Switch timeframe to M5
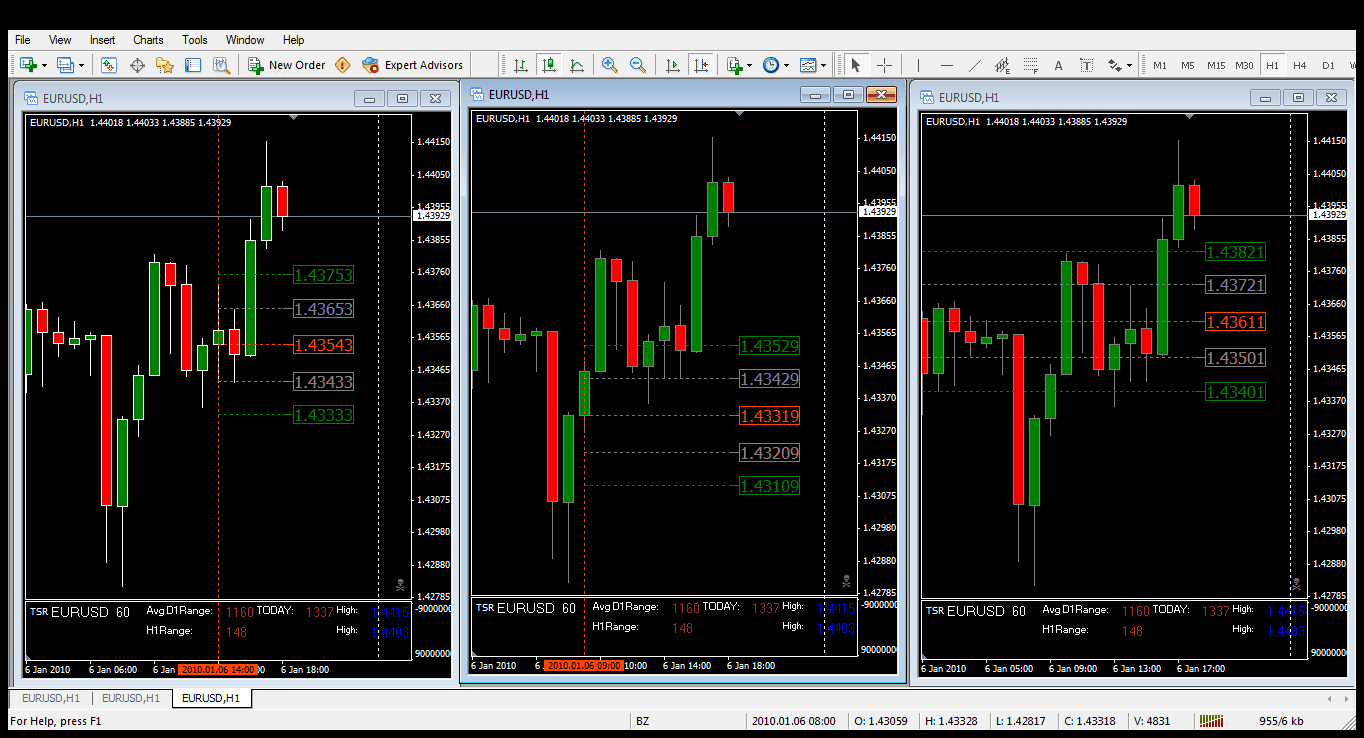This screenshot has height=738, width=1364. [x=1188, y=65]
